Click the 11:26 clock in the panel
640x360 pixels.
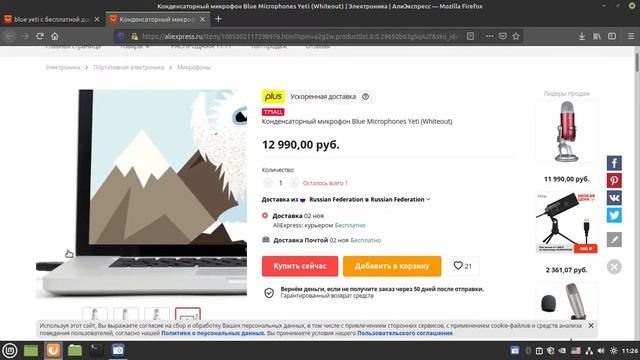point(630,351)
